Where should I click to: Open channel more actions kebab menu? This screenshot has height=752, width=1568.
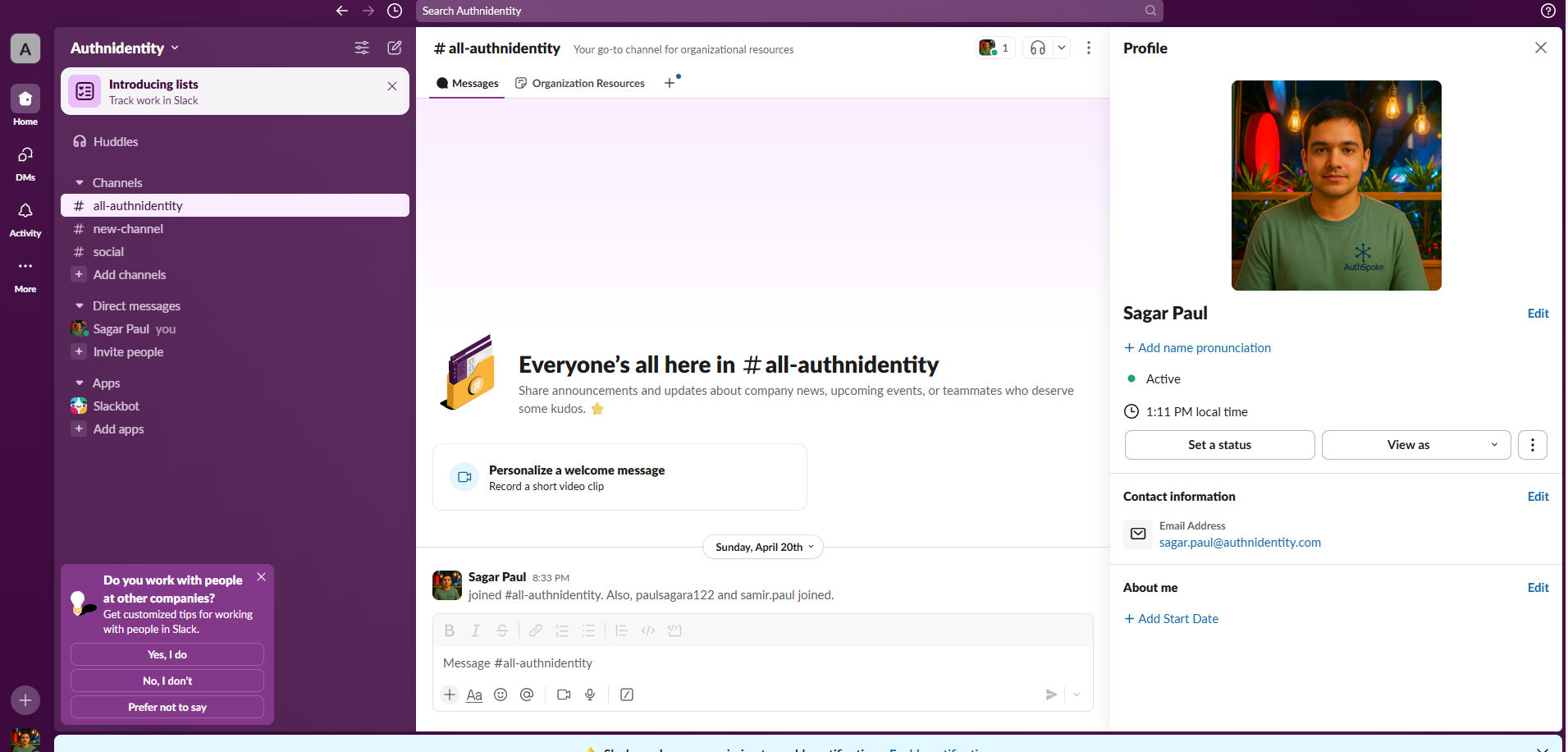[x=1089, y=48]
